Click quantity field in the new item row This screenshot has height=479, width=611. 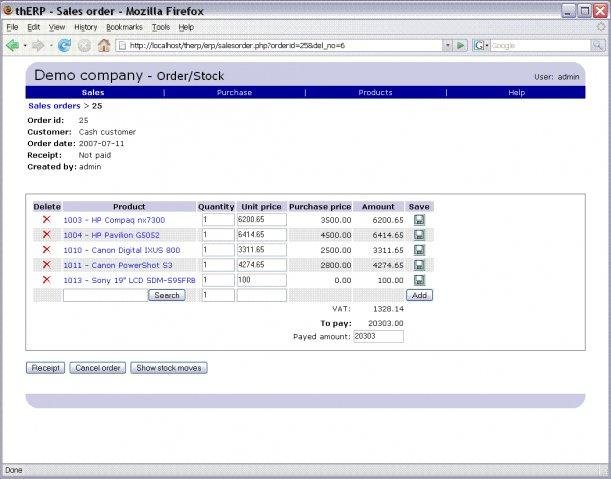218,295
